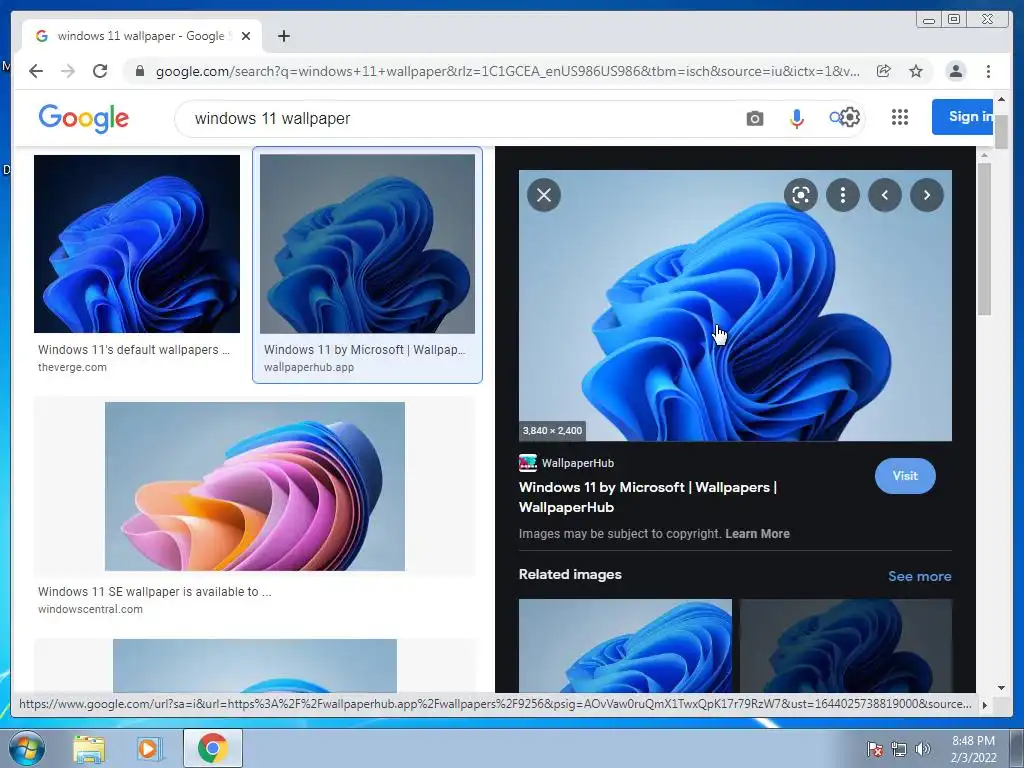
Task: Reload the current Google page
Action: click(x=100, y=71)
